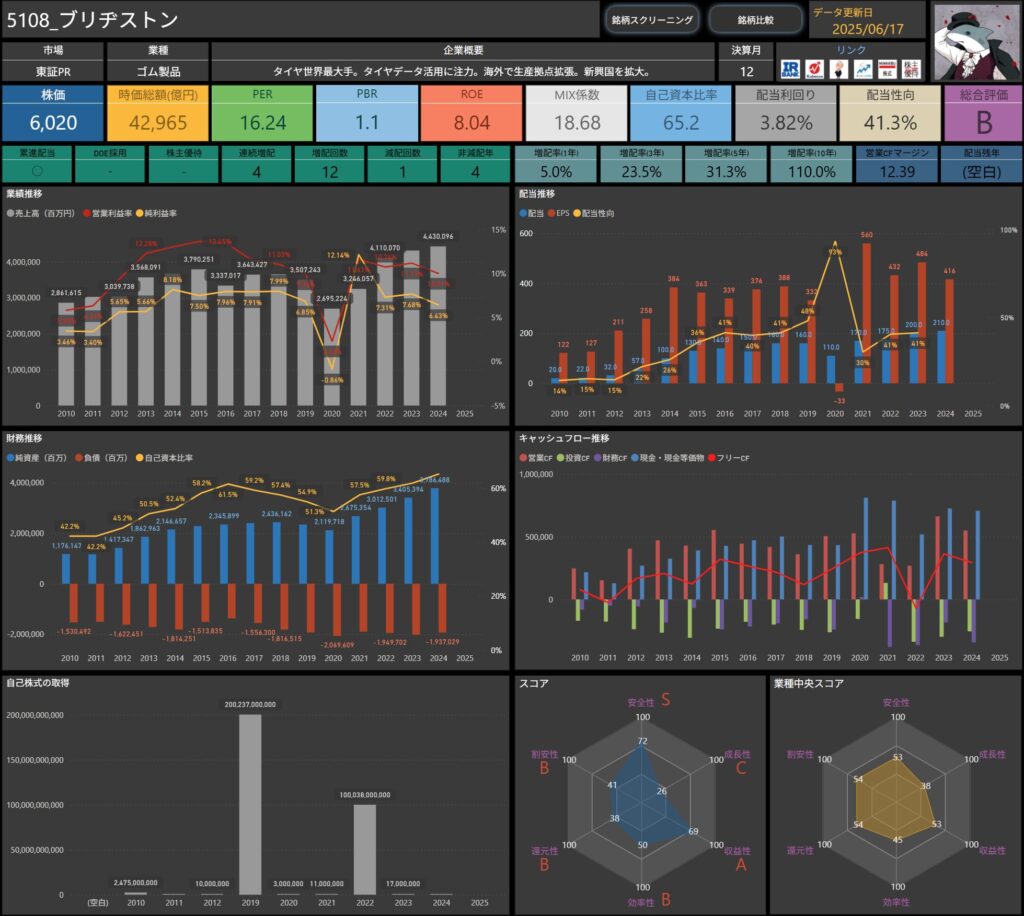Click the 現金・現金等価物 legend dot
This screenshot has width=1024, height=916.
pos(635,458)
